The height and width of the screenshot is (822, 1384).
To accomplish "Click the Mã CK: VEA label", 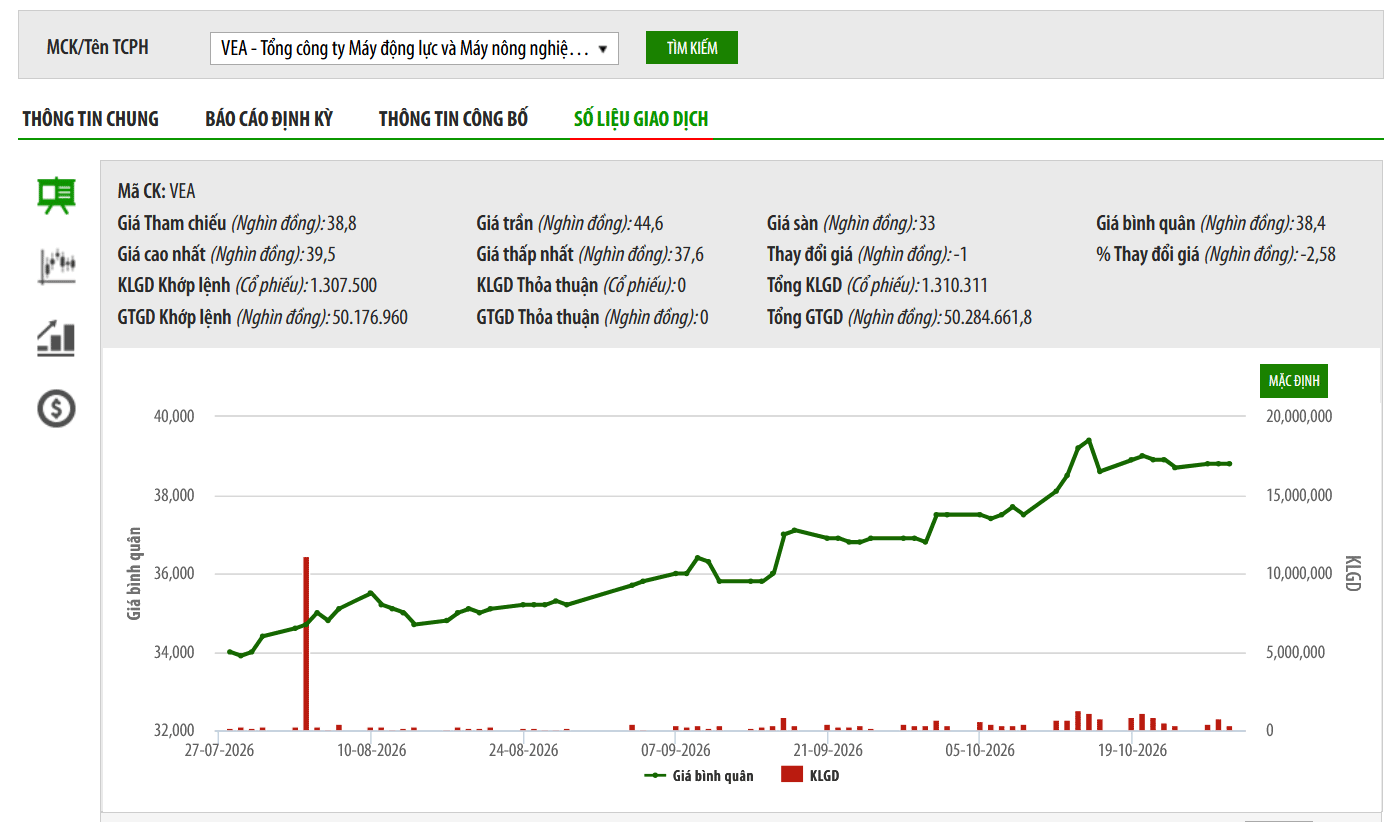I will pyautogui.click(x=156, y=191).
